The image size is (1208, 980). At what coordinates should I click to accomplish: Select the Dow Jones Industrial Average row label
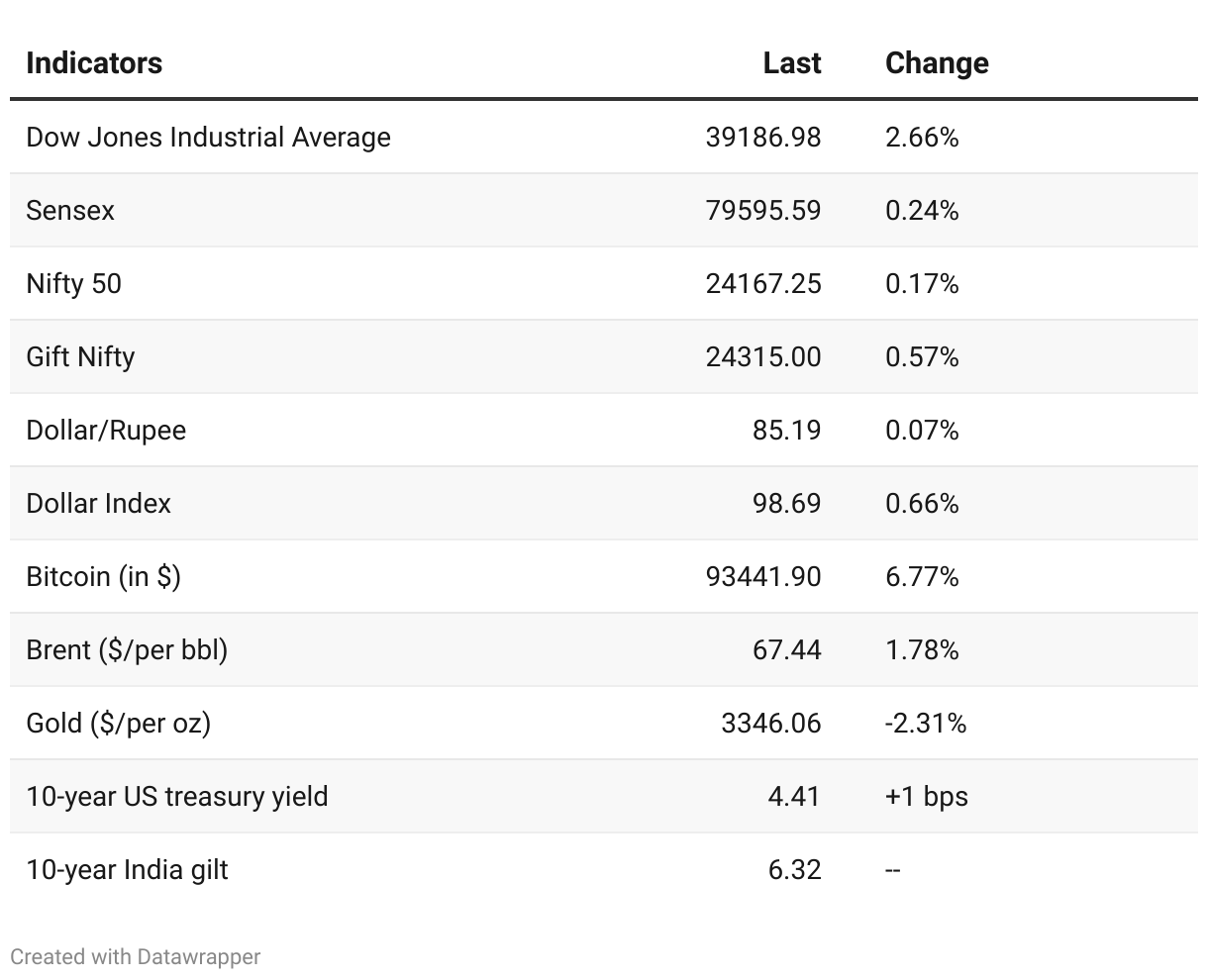tap(208, 137)
